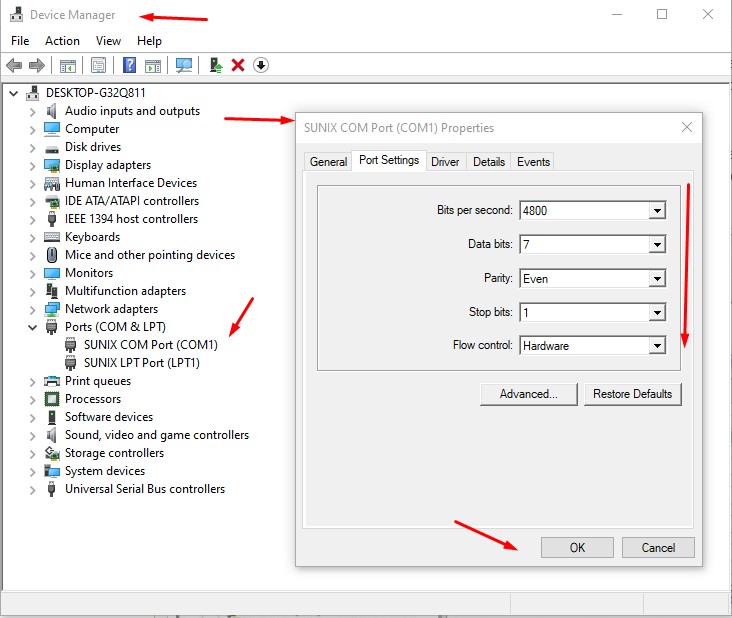Expand the Sound, video and game controllers node

coord(32,435)
